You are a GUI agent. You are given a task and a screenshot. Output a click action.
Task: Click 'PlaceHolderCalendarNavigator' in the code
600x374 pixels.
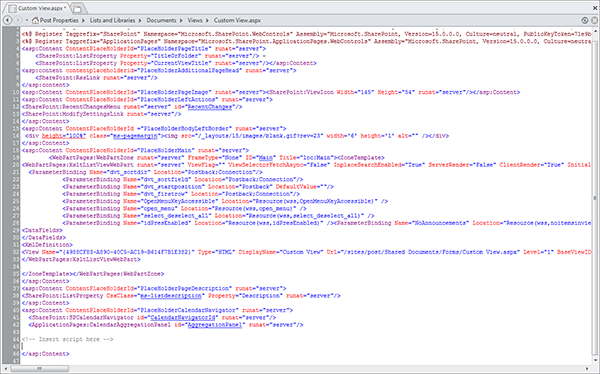[x=188, y=310]
